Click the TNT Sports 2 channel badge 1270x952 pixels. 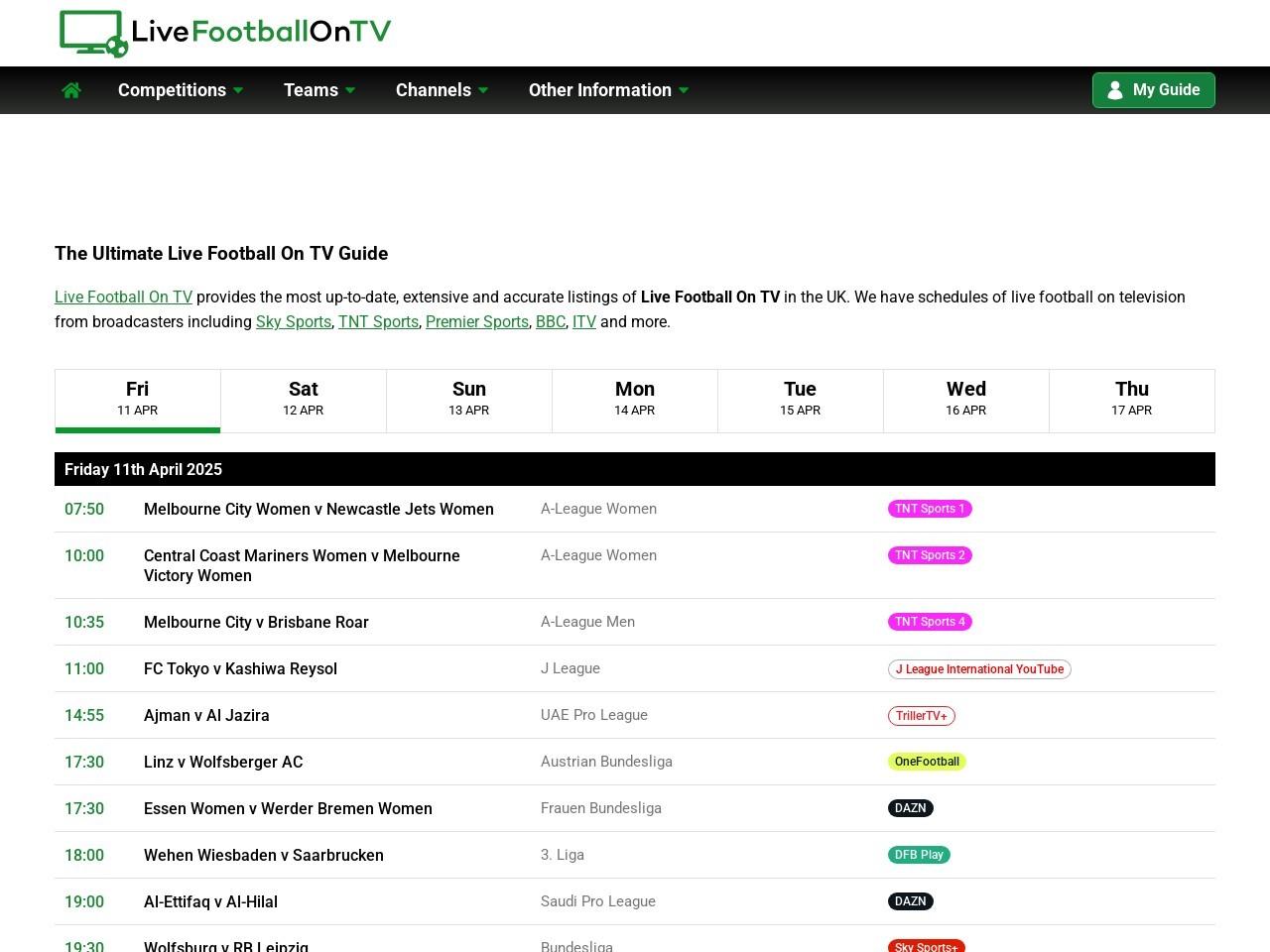[x=930, y=555]
